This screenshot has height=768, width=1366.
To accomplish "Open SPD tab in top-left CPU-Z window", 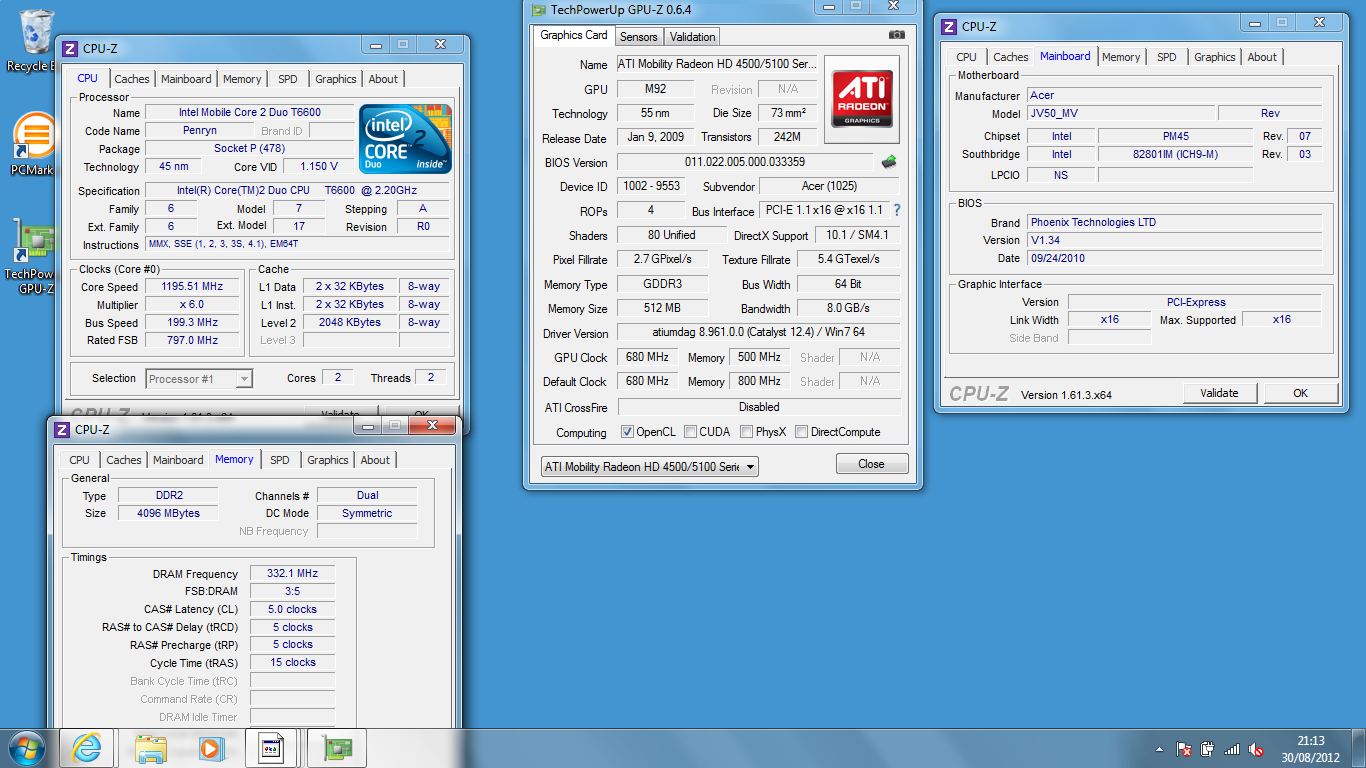I will 287,79.
